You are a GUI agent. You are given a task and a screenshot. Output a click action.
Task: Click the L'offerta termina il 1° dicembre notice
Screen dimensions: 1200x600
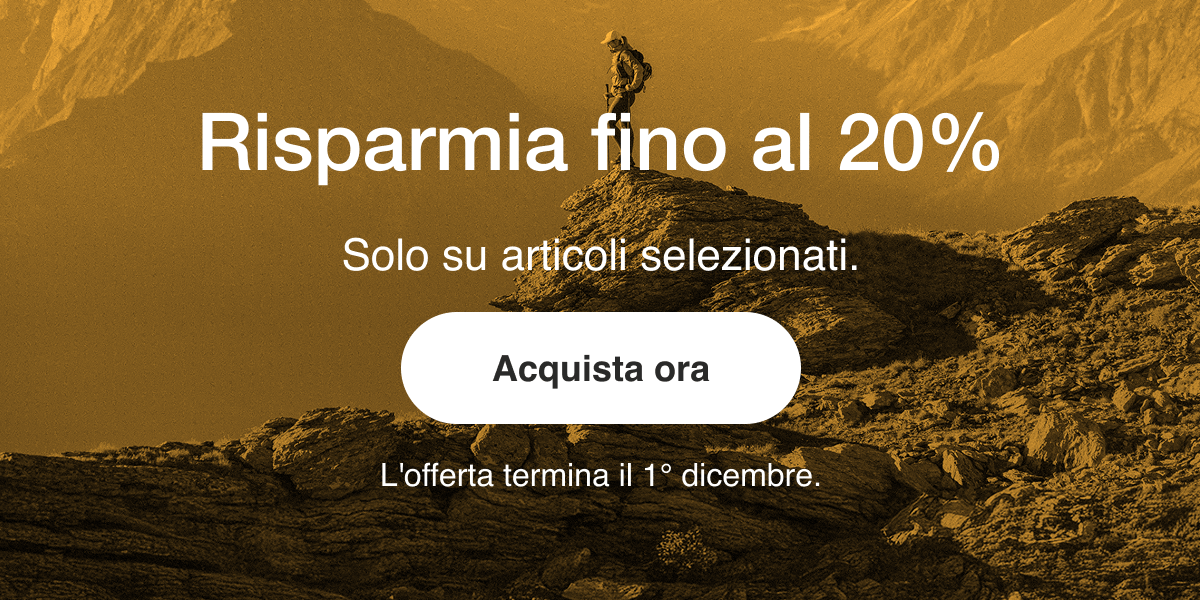600,475
